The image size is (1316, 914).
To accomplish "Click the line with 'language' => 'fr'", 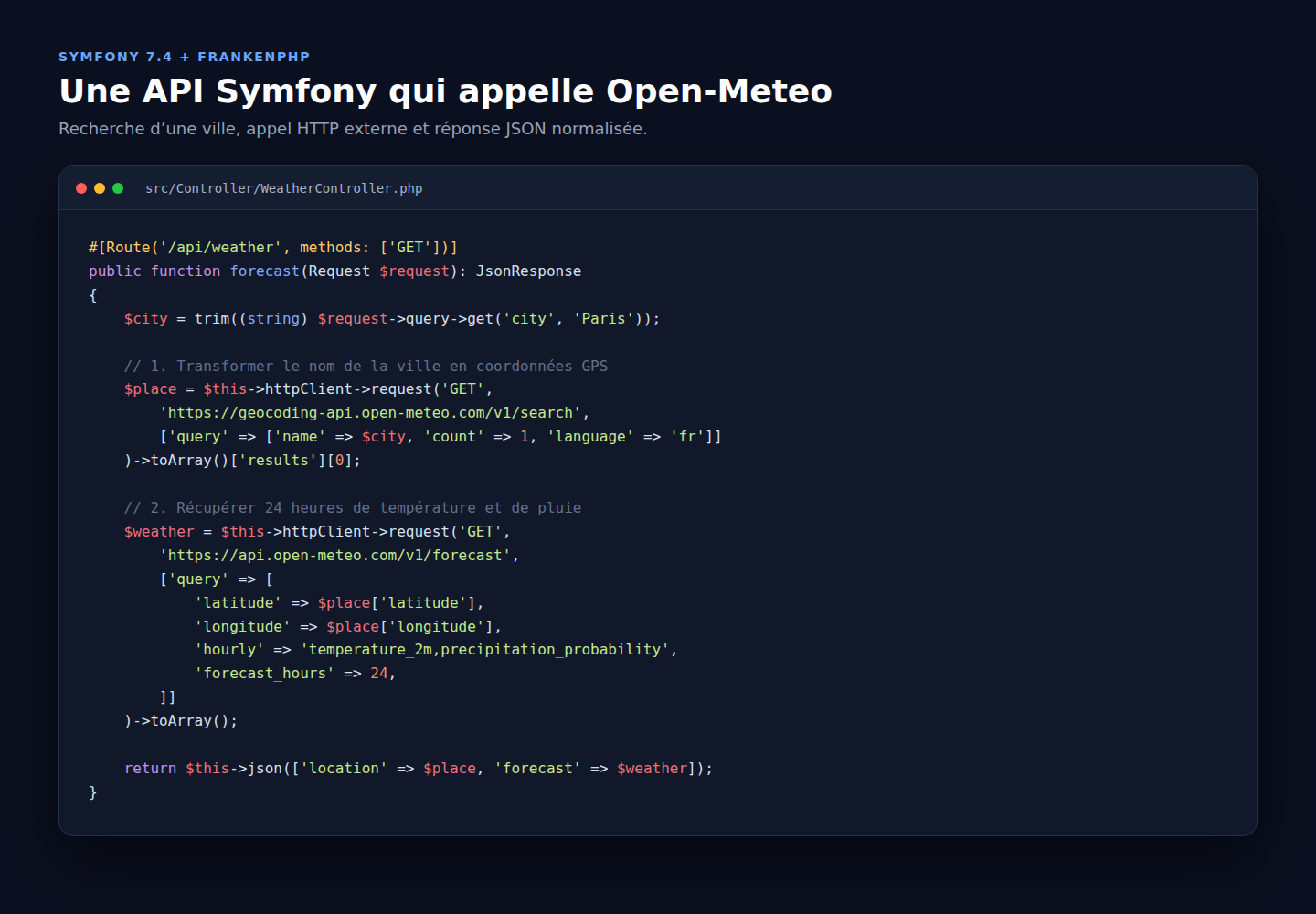I will [x=440, y=437].
